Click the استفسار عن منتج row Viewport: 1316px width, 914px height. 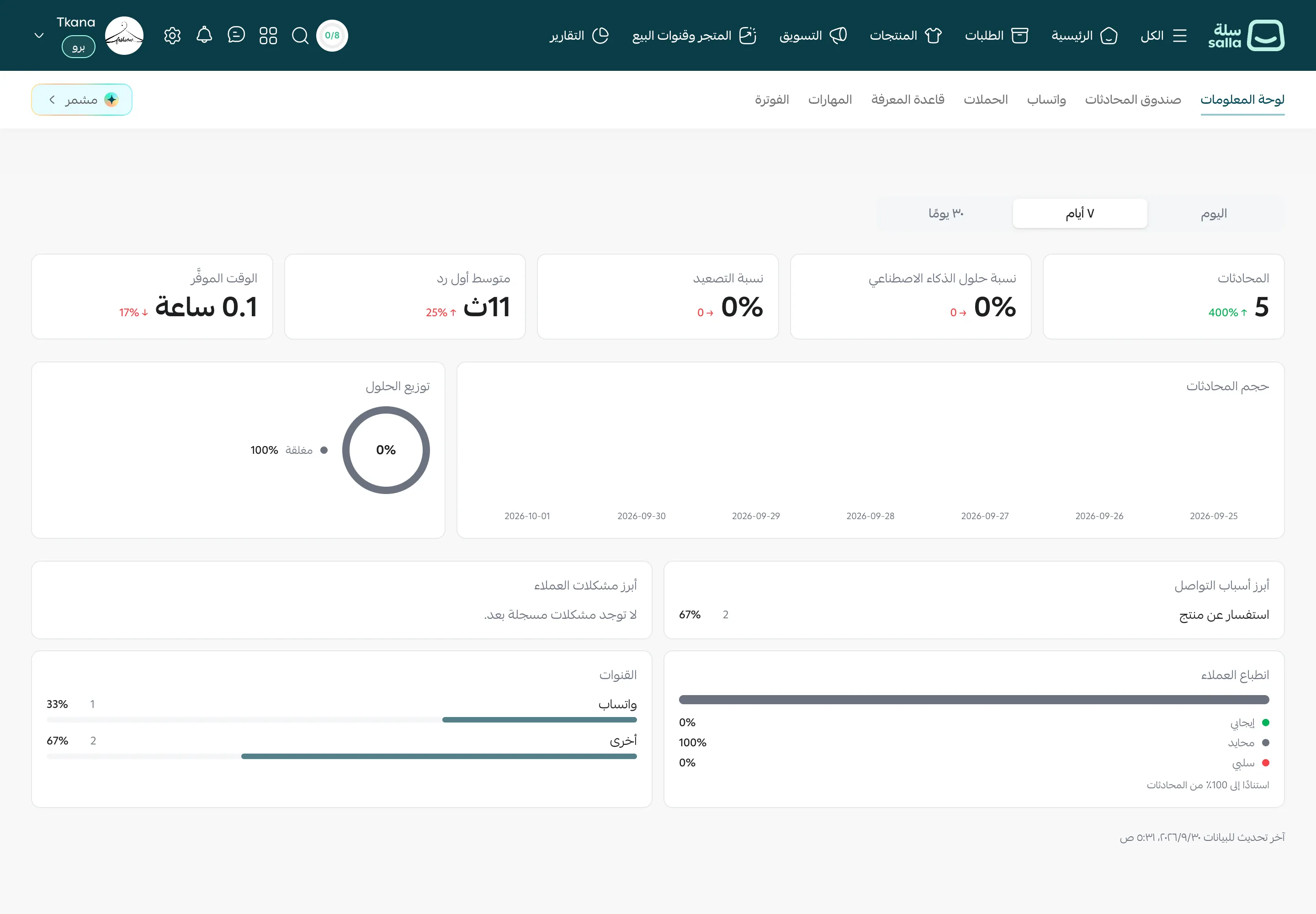pyautogui.click(x=974, y=615)
